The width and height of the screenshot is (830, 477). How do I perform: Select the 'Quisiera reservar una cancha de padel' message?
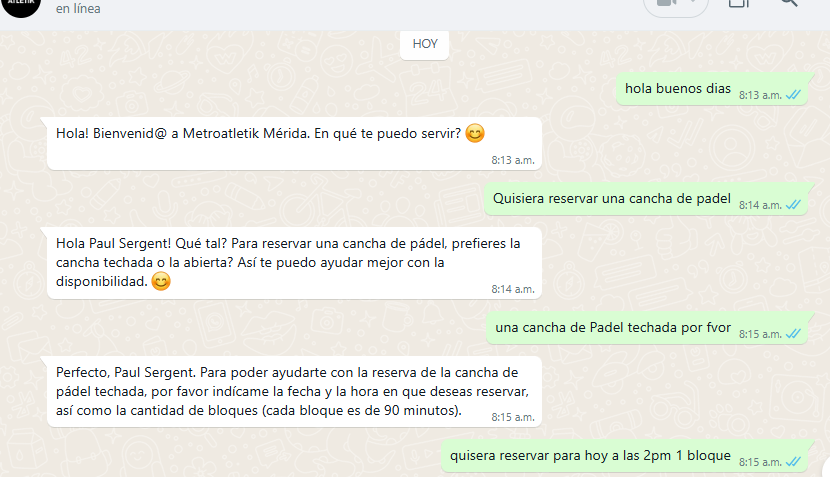646,199
